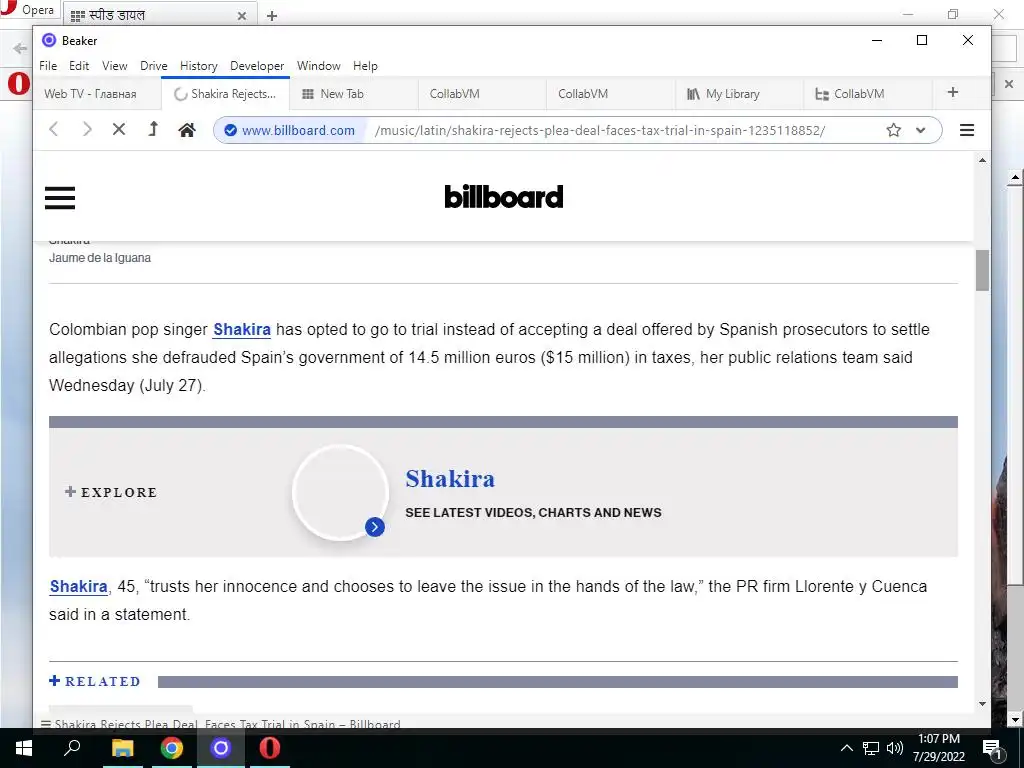Select the CollabVM tab with tree icon
The image size is (1024, 768).
(867, 93)
